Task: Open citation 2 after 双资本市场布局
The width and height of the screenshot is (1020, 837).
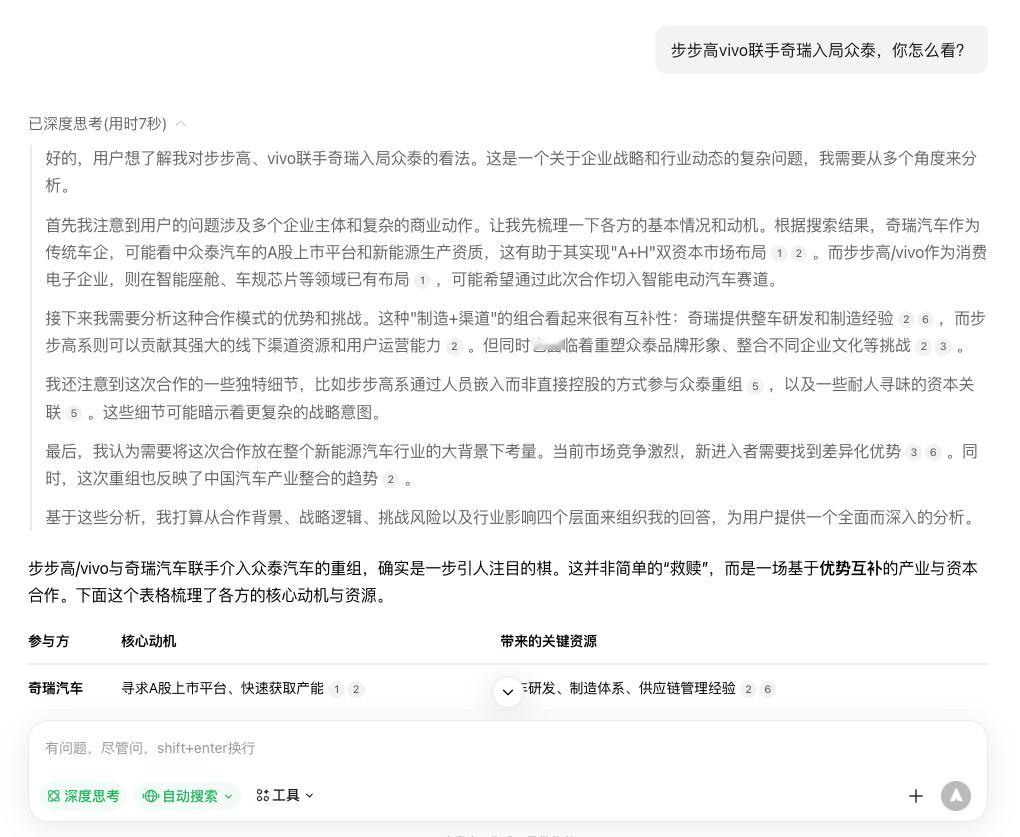Action: [799, 253]
